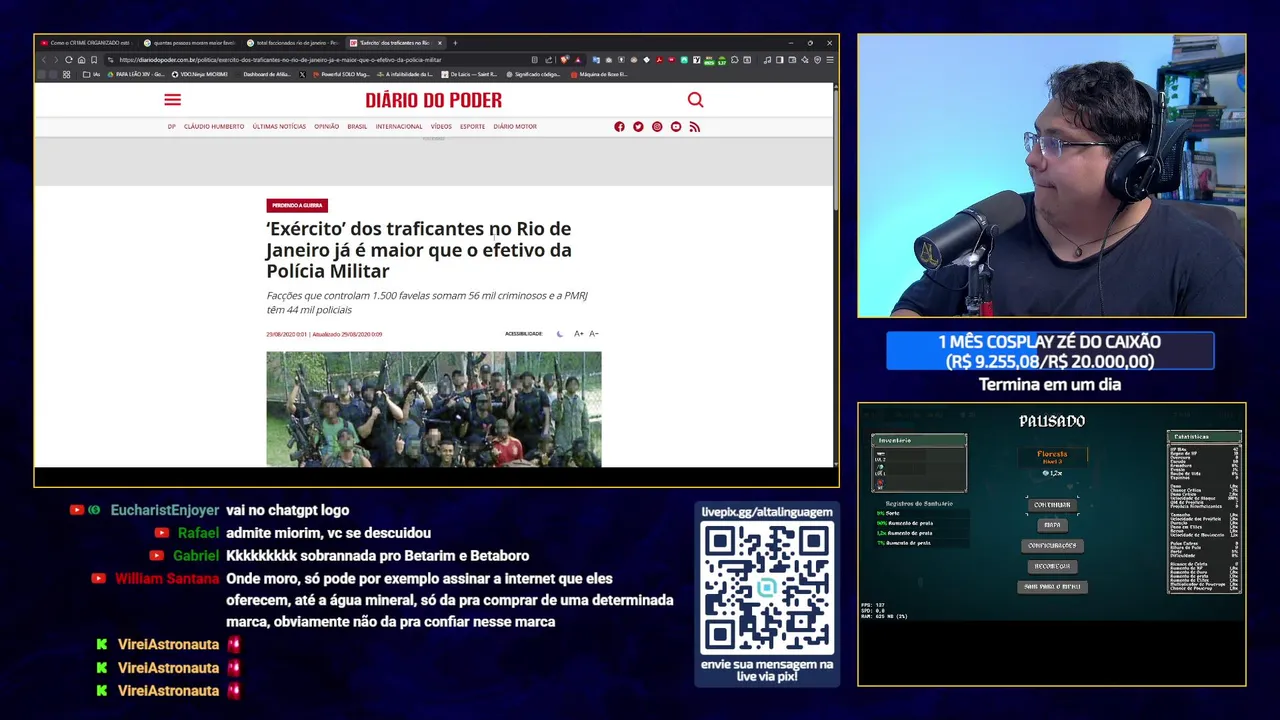Open Cláudio Humberto section
The image size is (1280, 720).
tap(214, 127)
